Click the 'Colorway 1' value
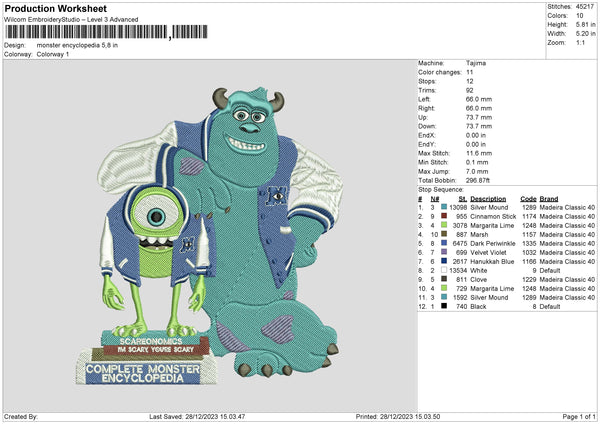 click(53, 54)
